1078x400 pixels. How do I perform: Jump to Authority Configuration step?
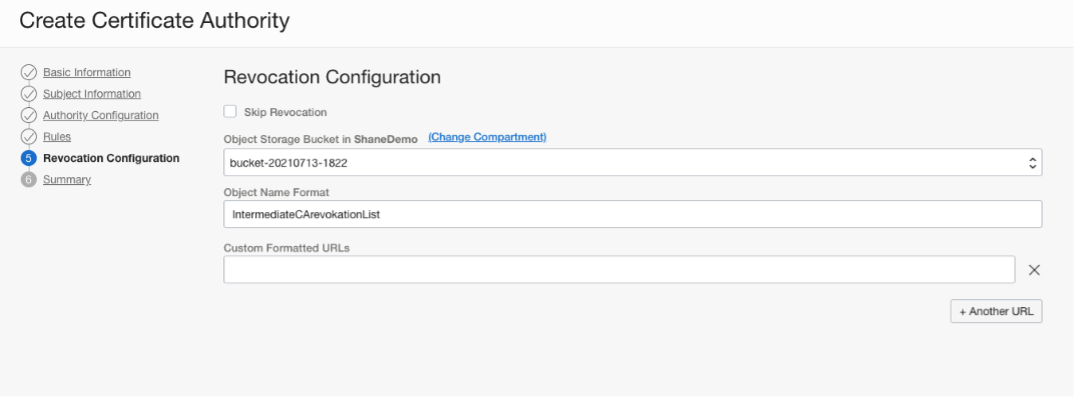100,115
